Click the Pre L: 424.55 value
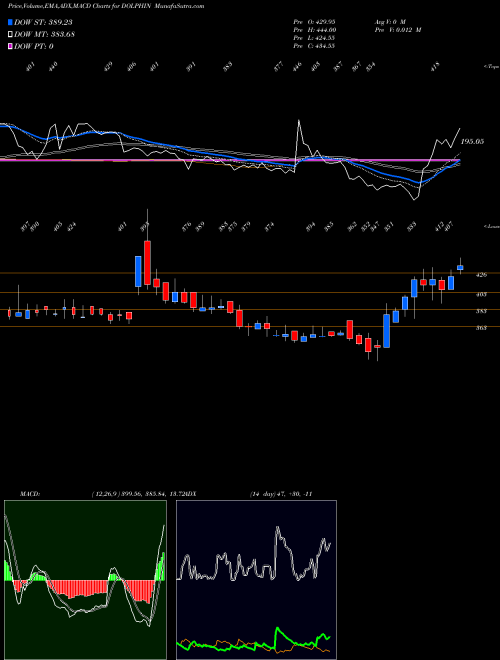Screen dimensions: 500x660 [314, 37]
